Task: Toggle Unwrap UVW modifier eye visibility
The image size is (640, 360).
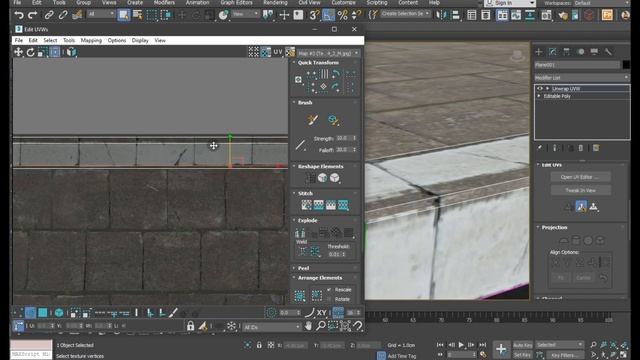Action: tap(540, 89)
